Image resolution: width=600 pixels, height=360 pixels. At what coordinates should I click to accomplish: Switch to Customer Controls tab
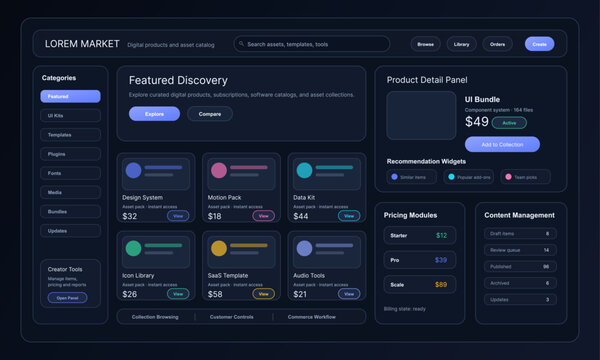click(232, 317)
